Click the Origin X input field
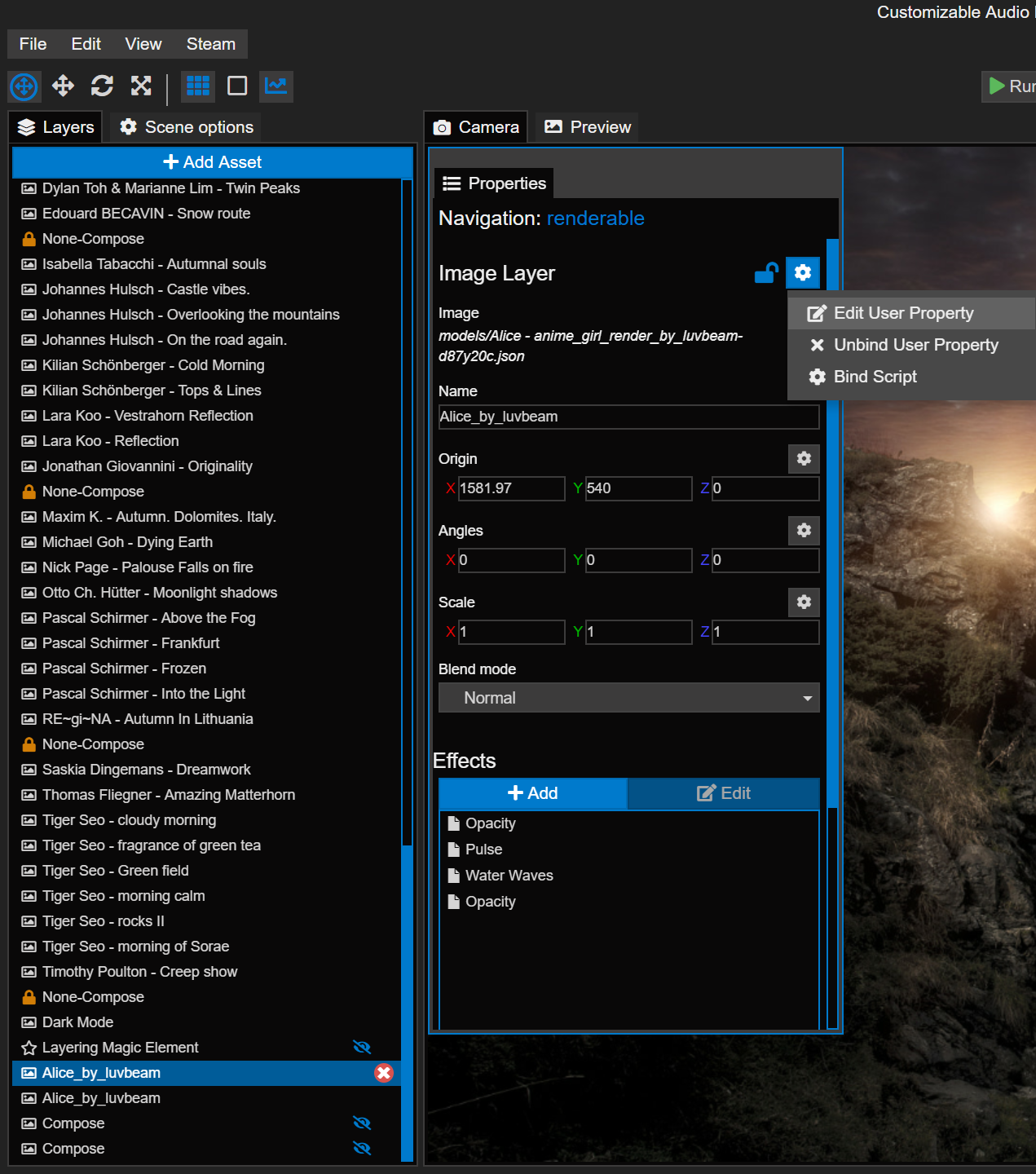Image resolution: width=1036 pixels, height=1174 pixels. point(510,488)
